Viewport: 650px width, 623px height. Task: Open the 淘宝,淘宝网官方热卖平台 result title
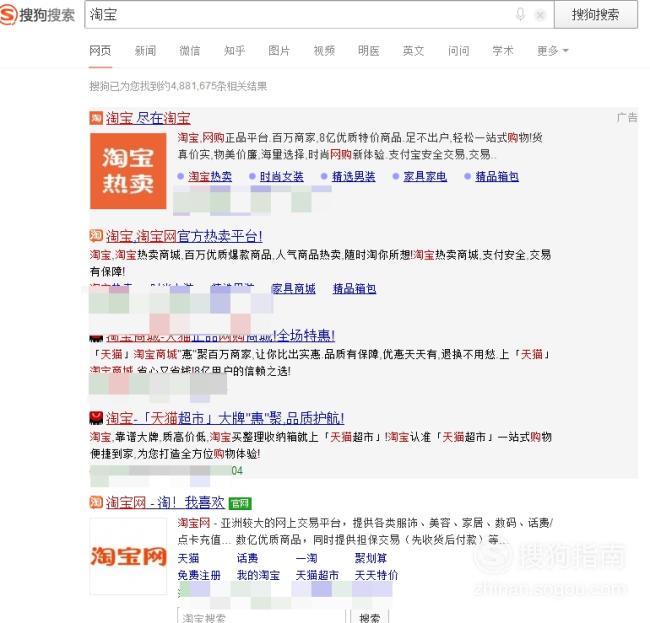click(x=184, y=236)
